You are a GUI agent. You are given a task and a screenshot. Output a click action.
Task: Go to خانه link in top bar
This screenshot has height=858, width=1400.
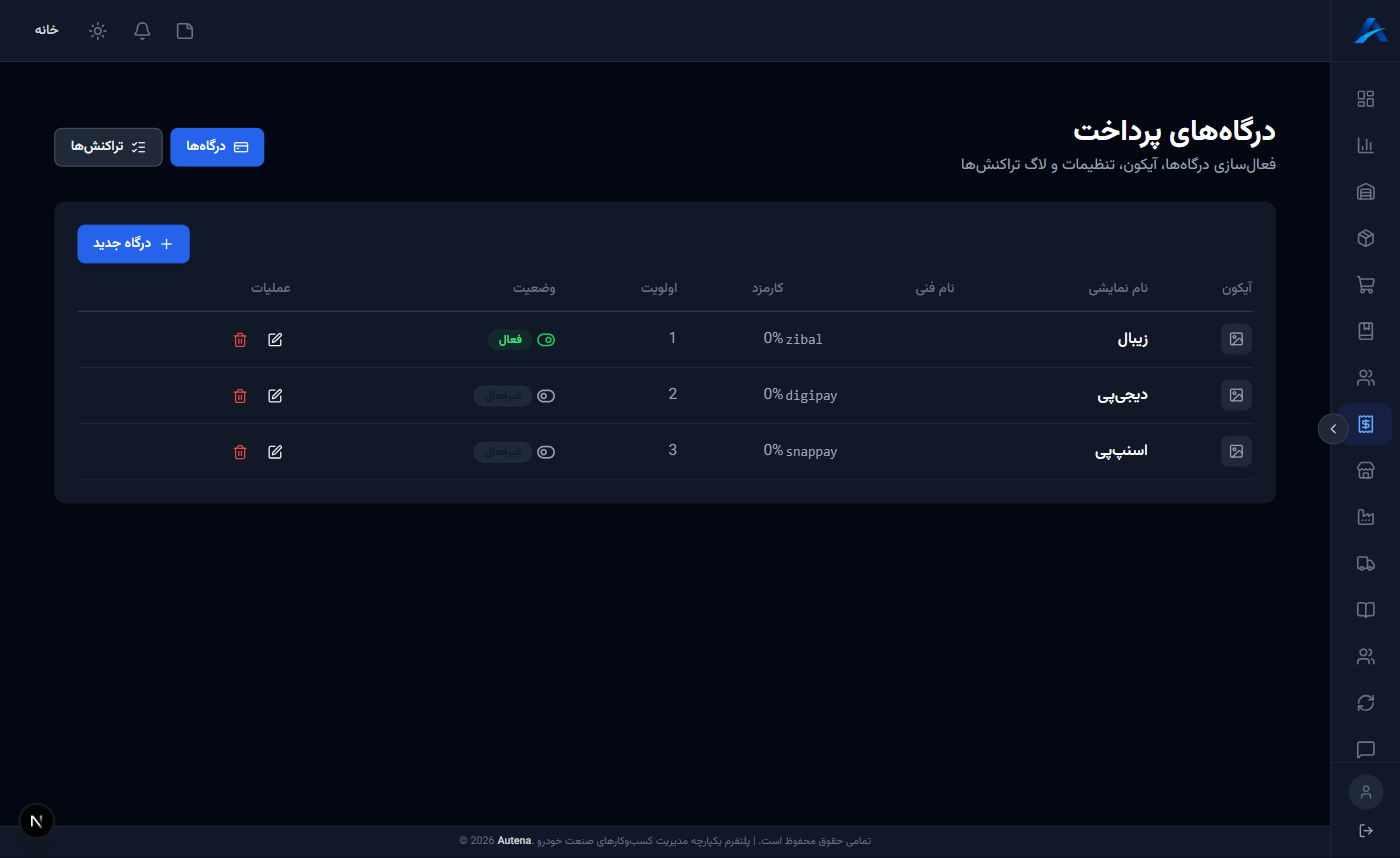47,30
